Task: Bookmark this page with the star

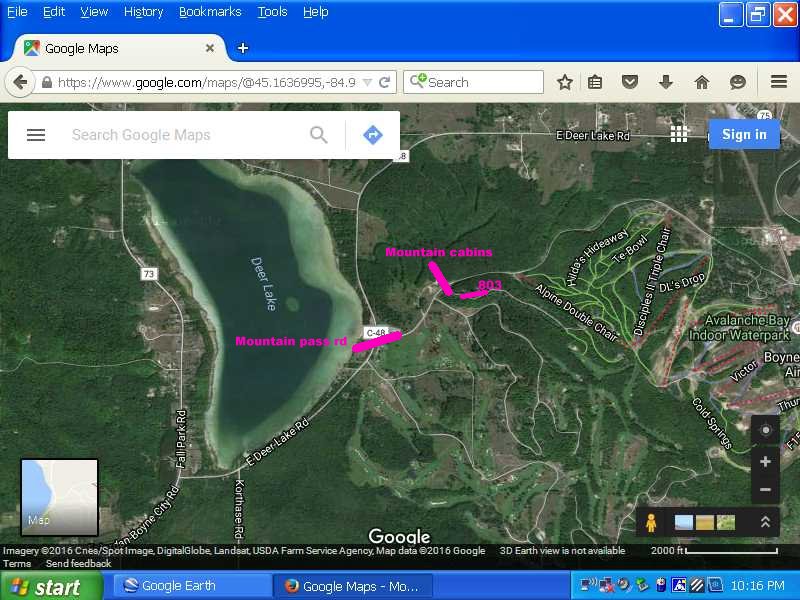Action: click(x=565, y=82)
